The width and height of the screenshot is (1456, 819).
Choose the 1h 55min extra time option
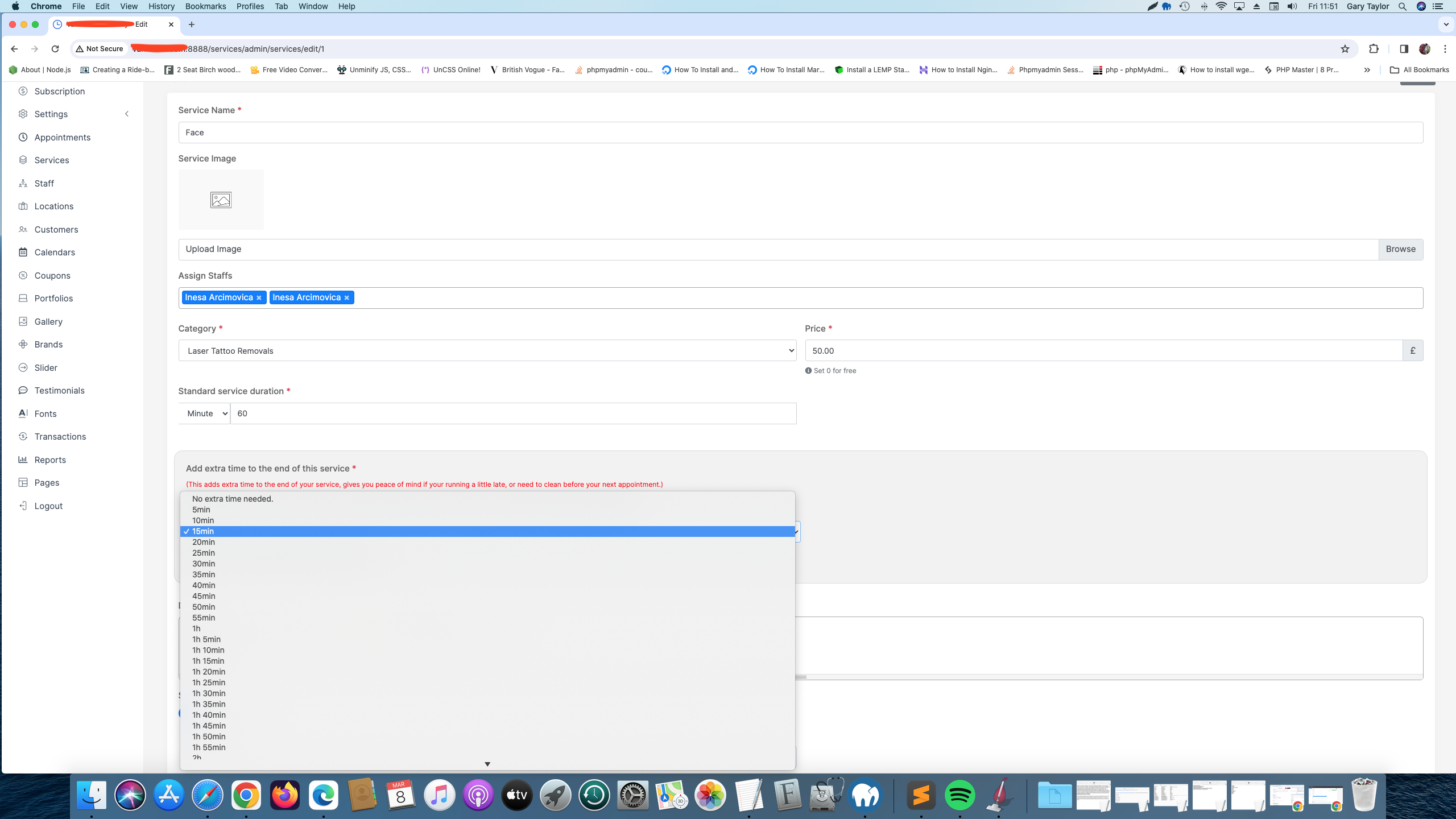tap(487, 747)
